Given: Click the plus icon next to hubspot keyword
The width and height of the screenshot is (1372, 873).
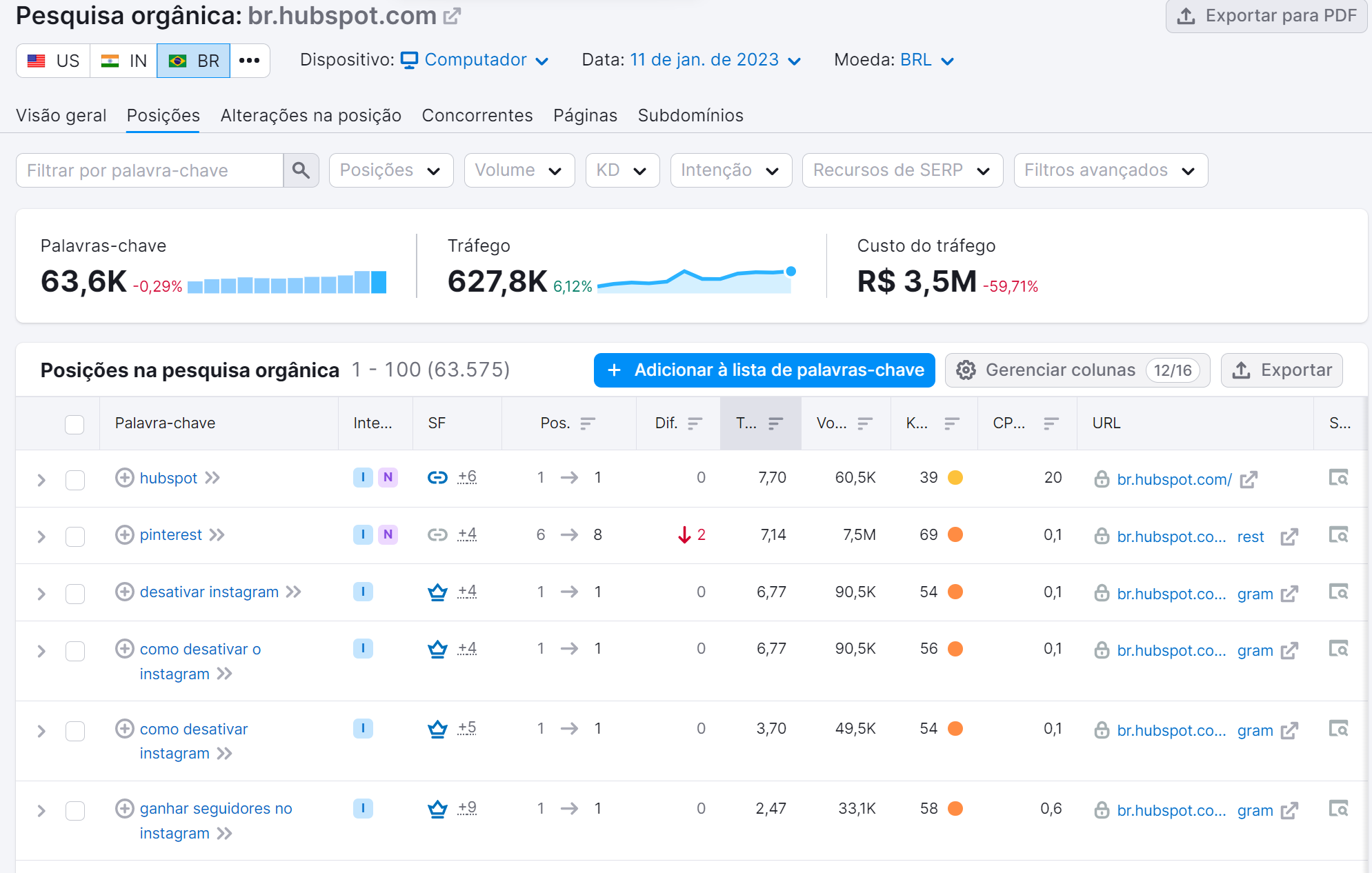Looking at the screenshot, I should point(124,477).
